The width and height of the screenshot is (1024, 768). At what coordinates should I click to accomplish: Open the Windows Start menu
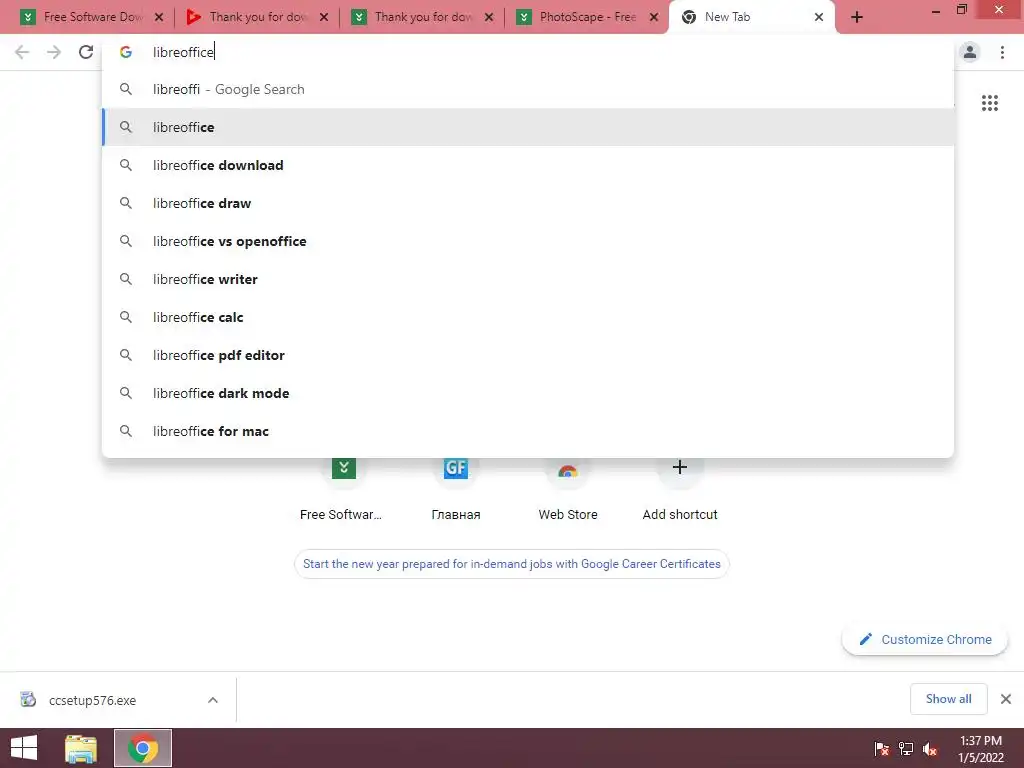tap(24, 748)
